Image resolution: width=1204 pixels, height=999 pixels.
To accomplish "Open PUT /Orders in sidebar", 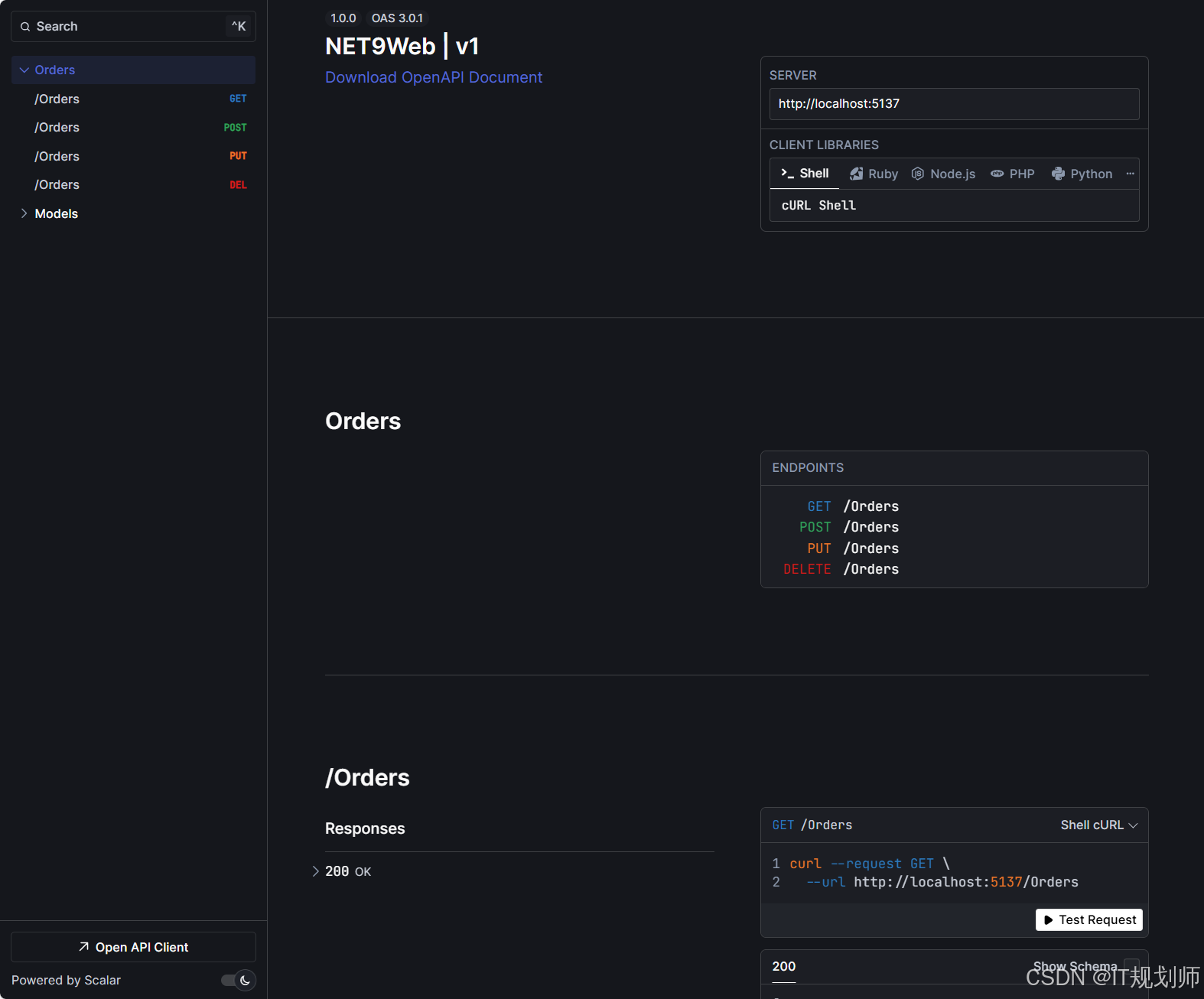I will tap(133, 156).
